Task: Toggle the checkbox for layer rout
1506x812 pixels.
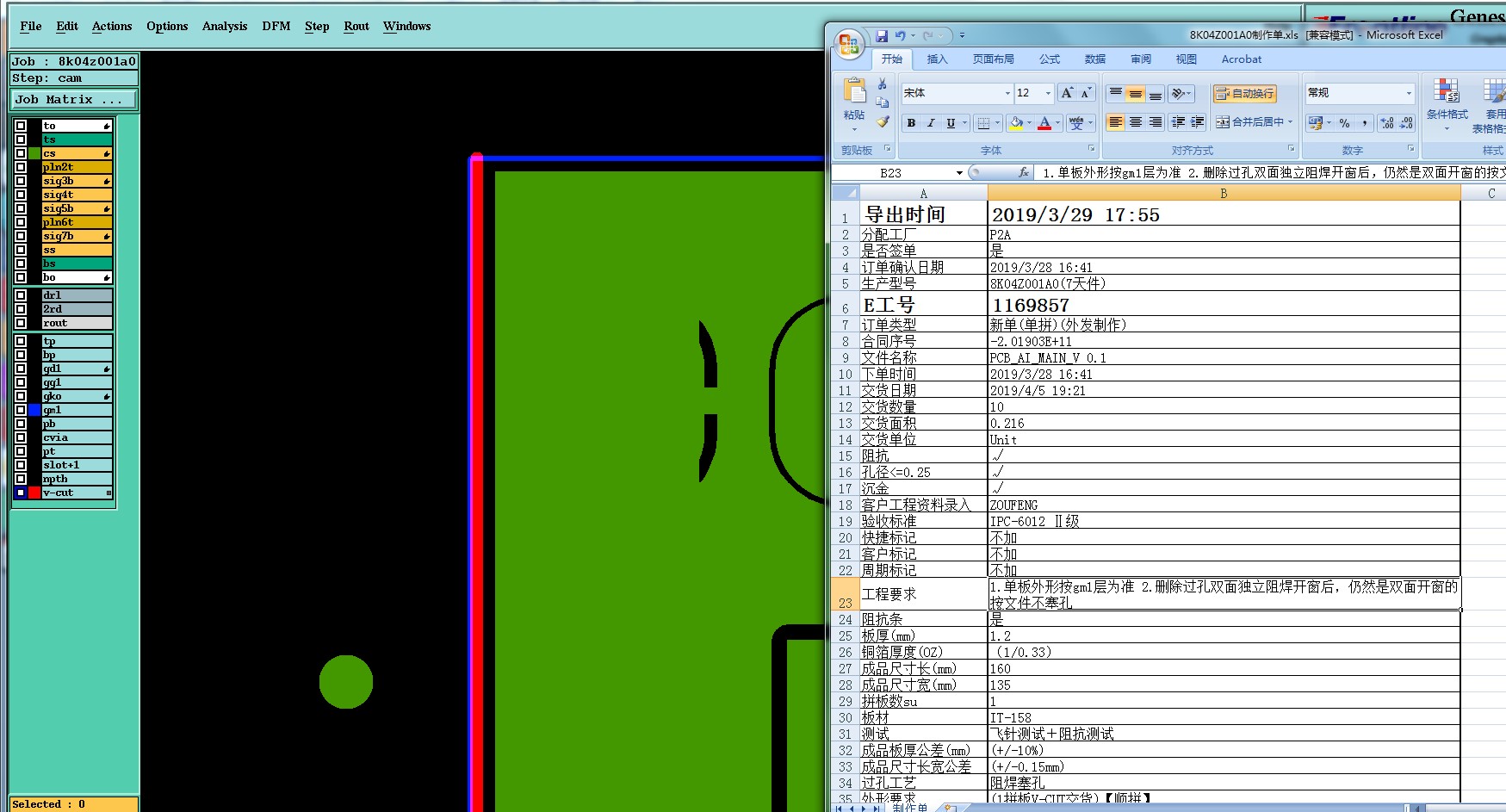Action: [21, 323]
